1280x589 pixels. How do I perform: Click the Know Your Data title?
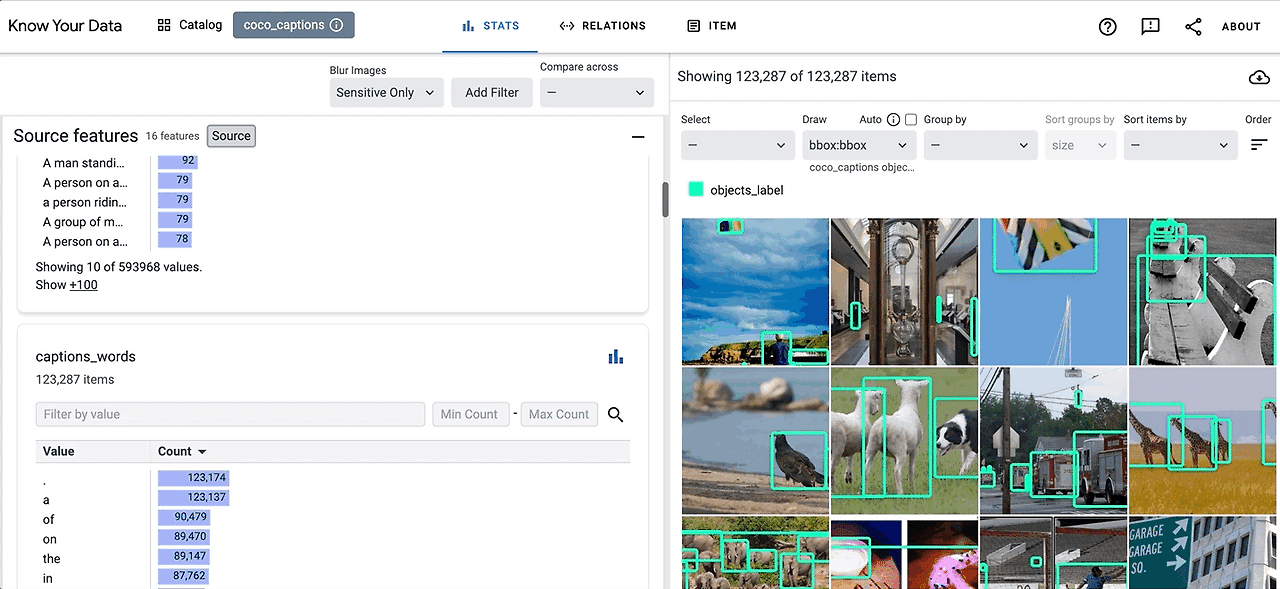click(65, 25)
